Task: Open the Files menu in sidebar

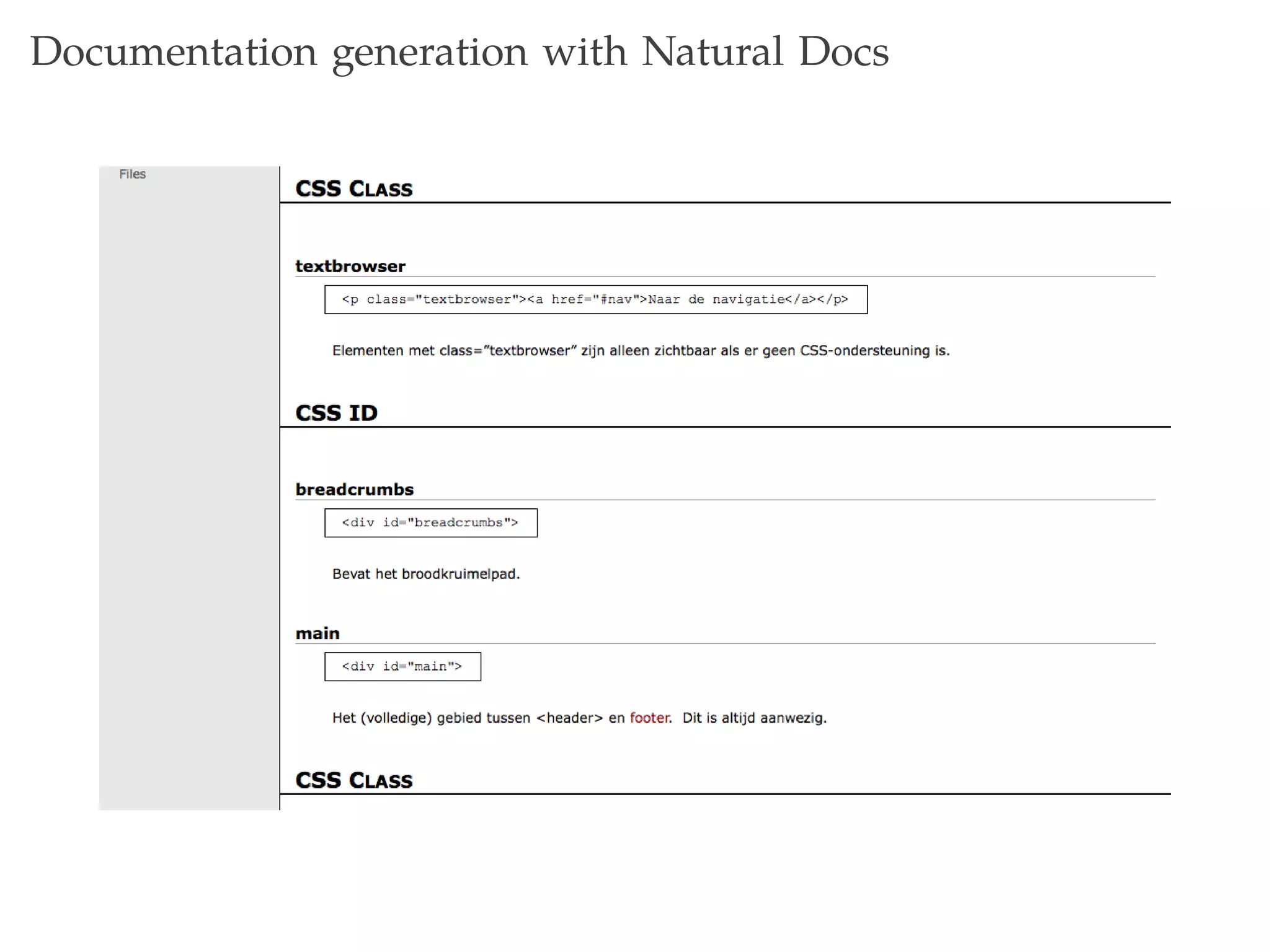Action: pos(132,174)
